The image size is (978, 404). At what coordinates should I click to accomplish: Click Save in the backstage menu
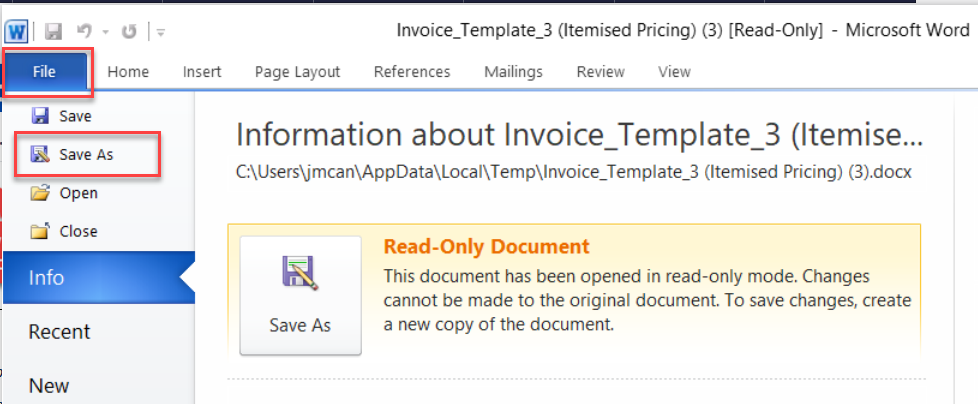click(74, 116)
